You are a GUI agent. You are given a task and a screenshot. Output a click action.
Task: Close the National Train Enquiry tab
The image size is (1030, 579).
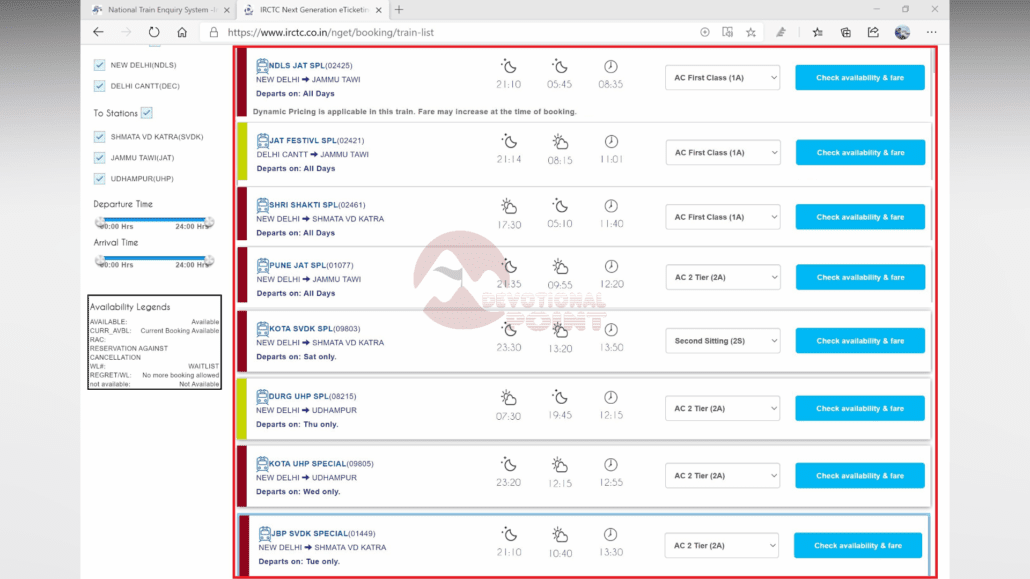coord(227,10)
